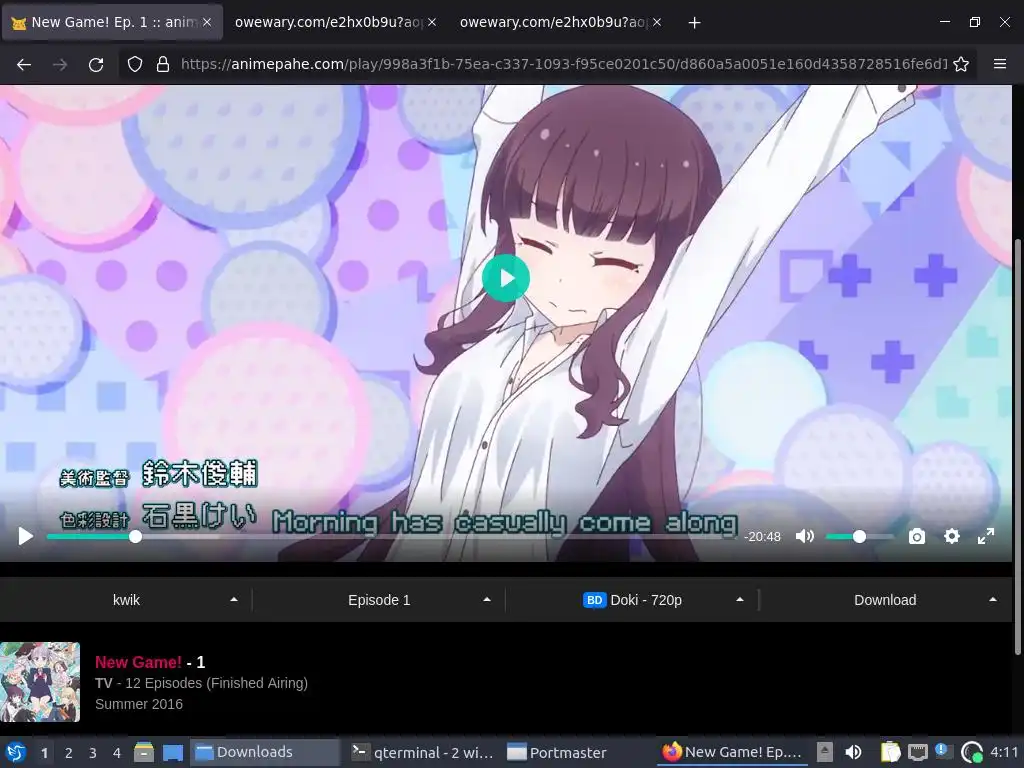Switch to the third owewary.com tab
This screenshot has height=768, width=1024.
[552, 22]
